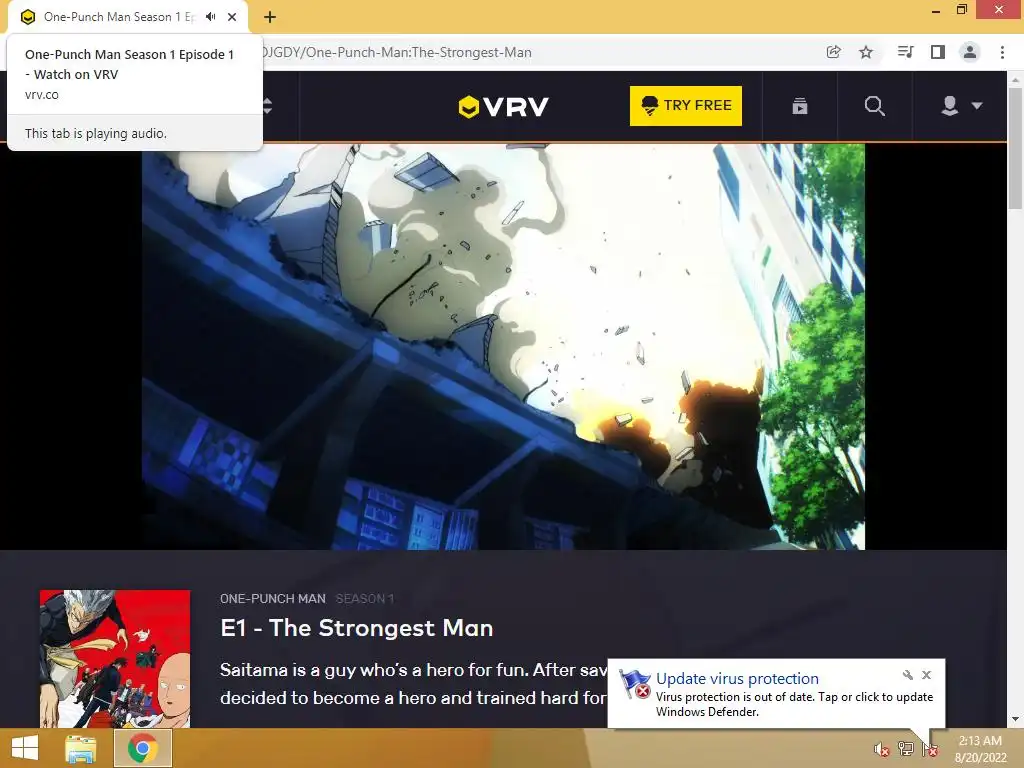Click the address bar URL text
Viewport: 1024px width, 768px height.
tap(396, 52)
